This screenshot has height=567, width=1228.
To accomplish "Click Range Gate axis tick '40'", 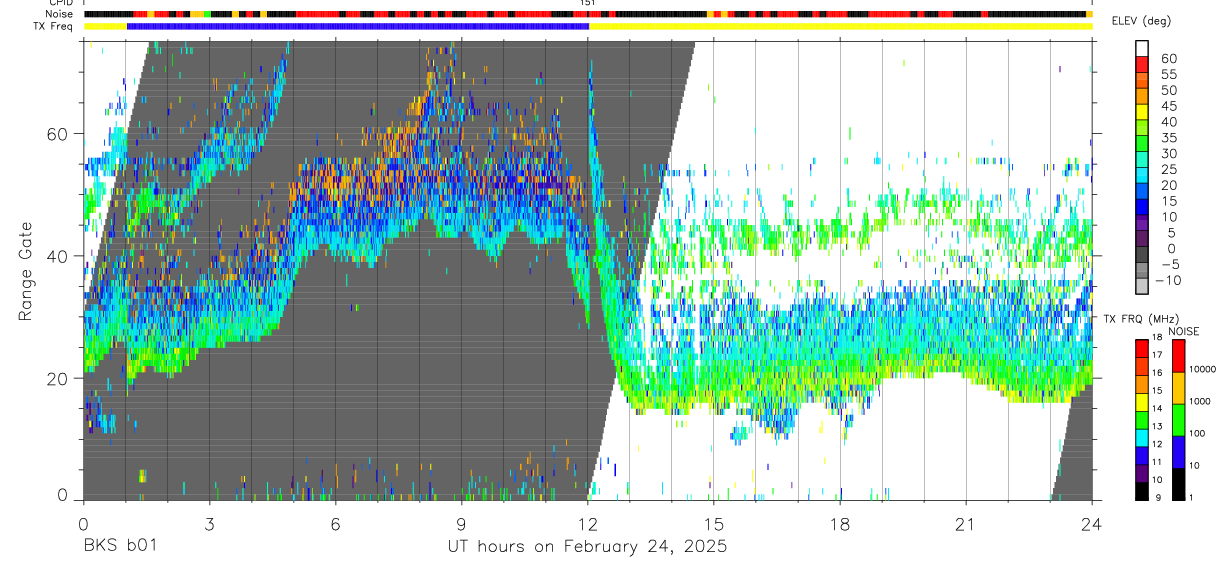I will click(58, 256).
